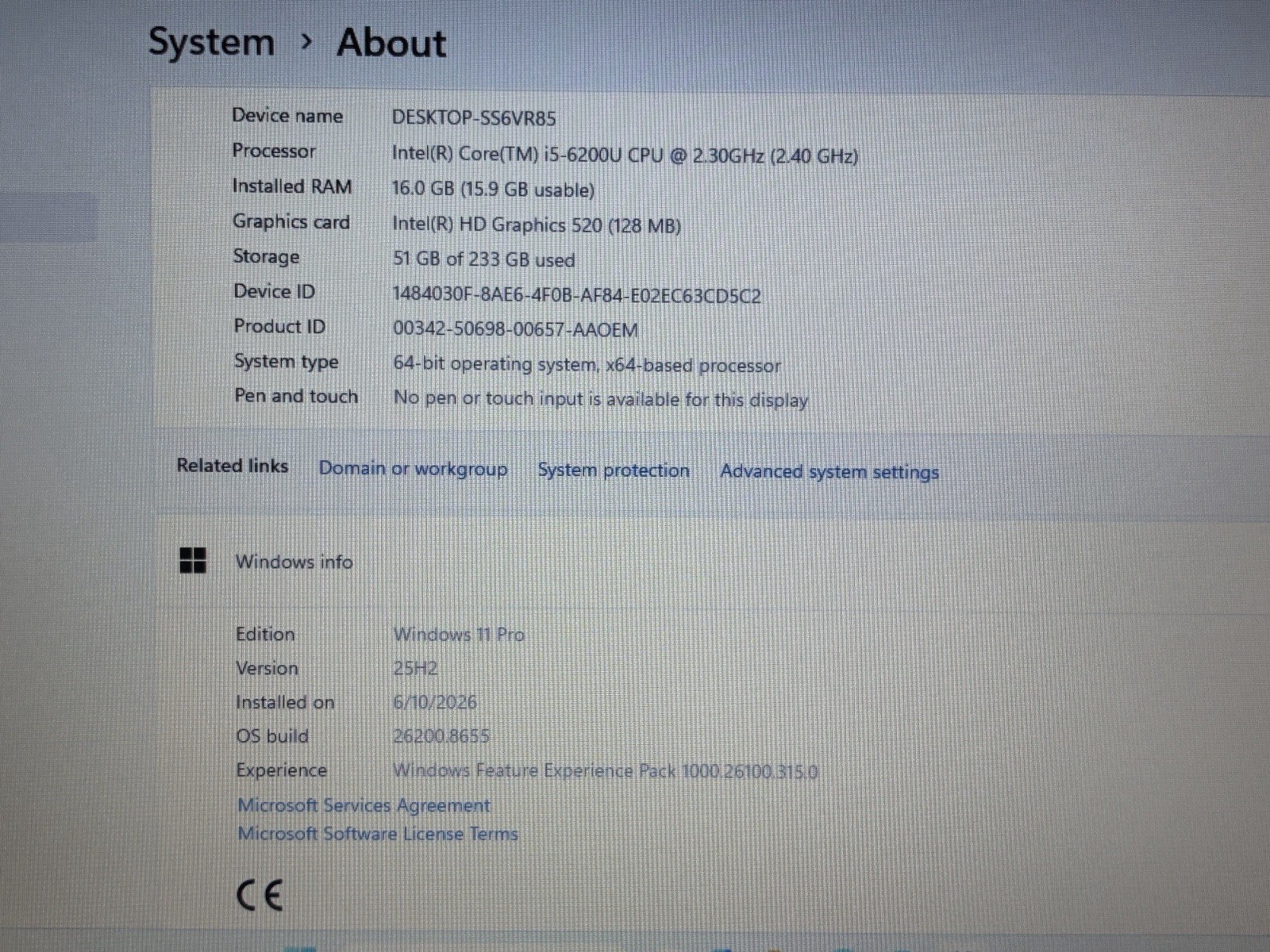1270x952 pixels.
Task: Click the Version label
Action: click(267, 668)
